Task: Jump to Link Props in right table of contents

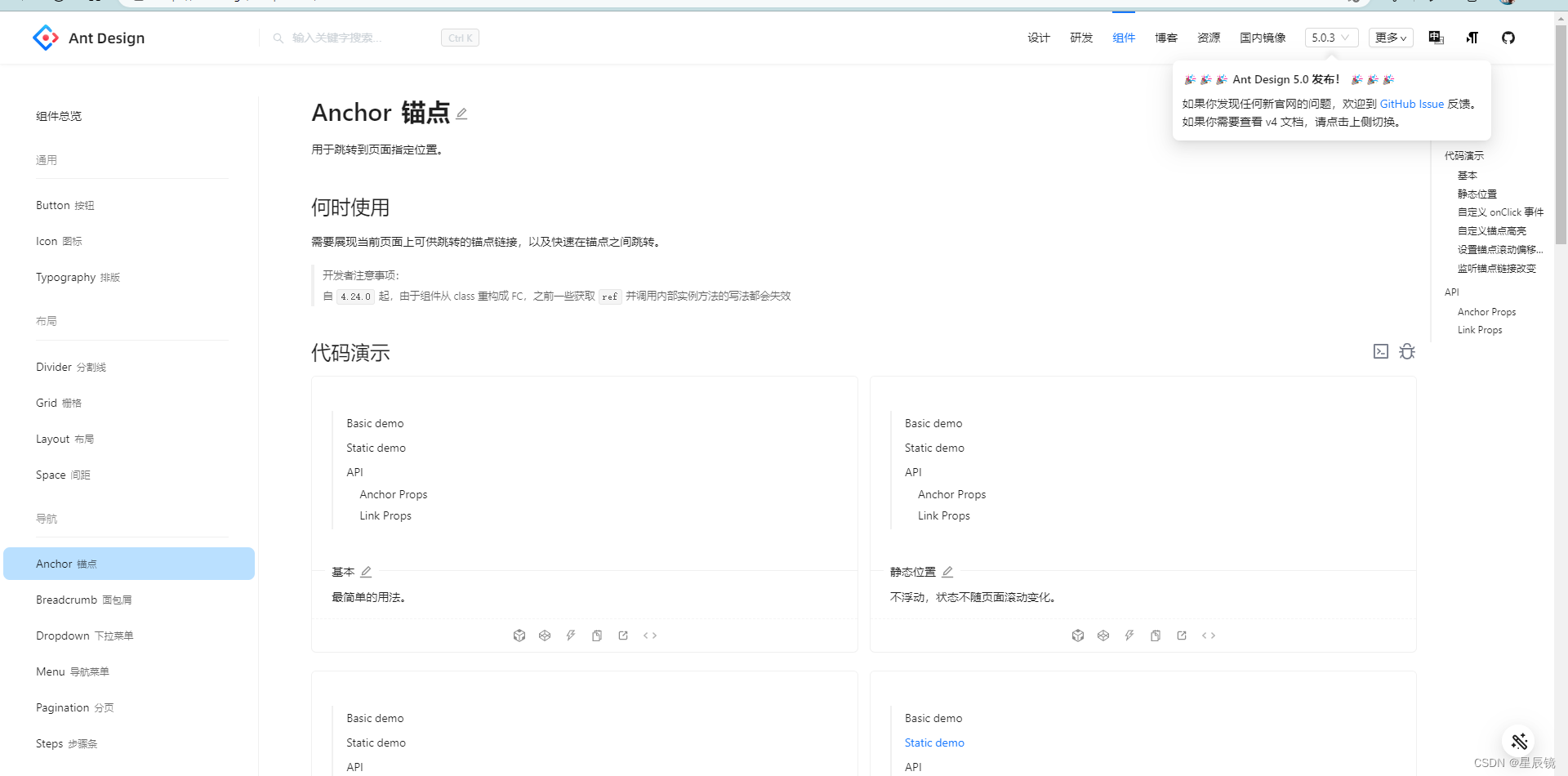Action: tap(1480, 330)
